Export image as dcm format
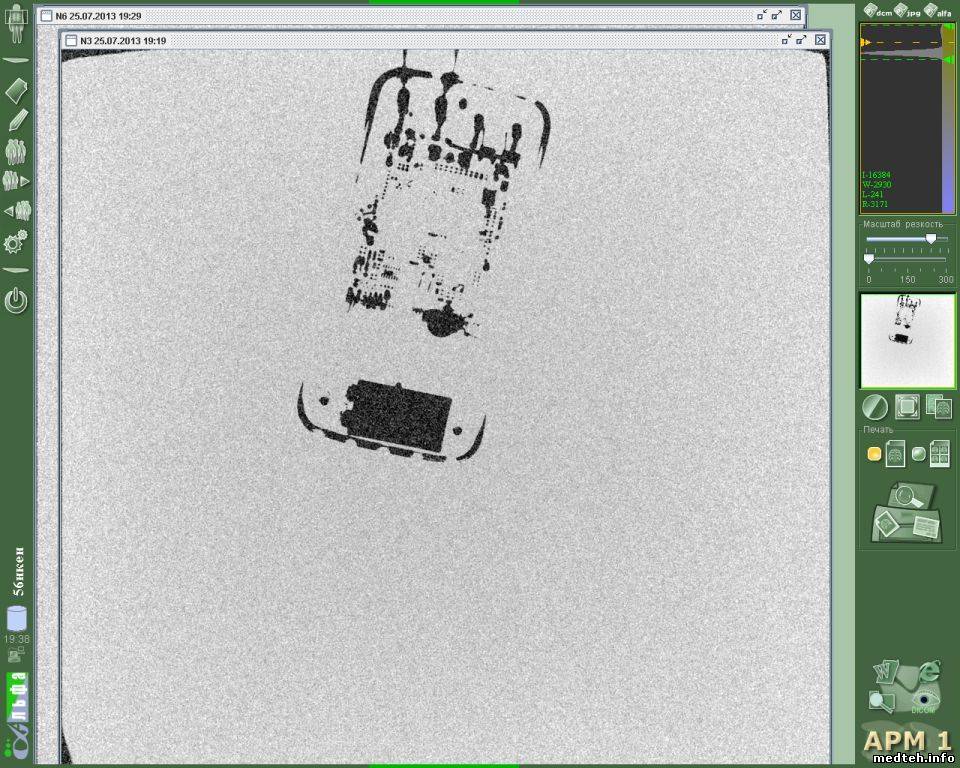960x768 pixels. coord(877,11)
